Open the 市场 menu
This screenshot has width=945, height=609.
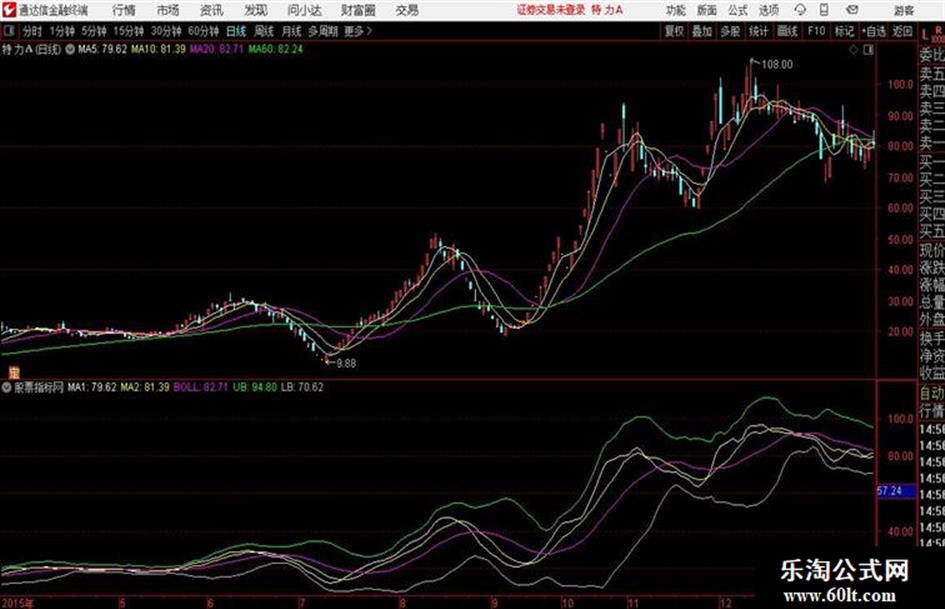point(168,10)
